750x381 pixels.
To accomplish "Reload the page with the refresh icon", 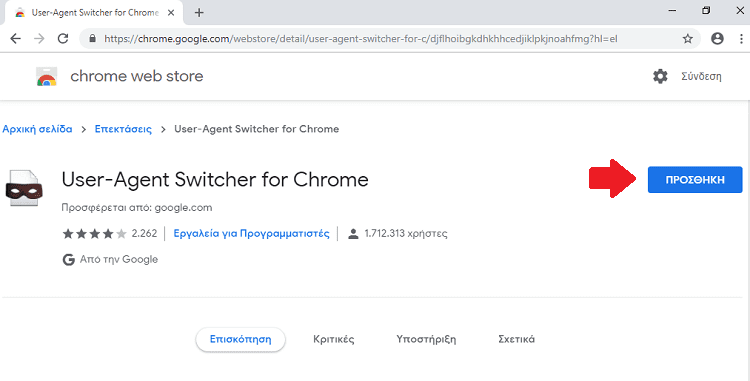I will 63,39.
